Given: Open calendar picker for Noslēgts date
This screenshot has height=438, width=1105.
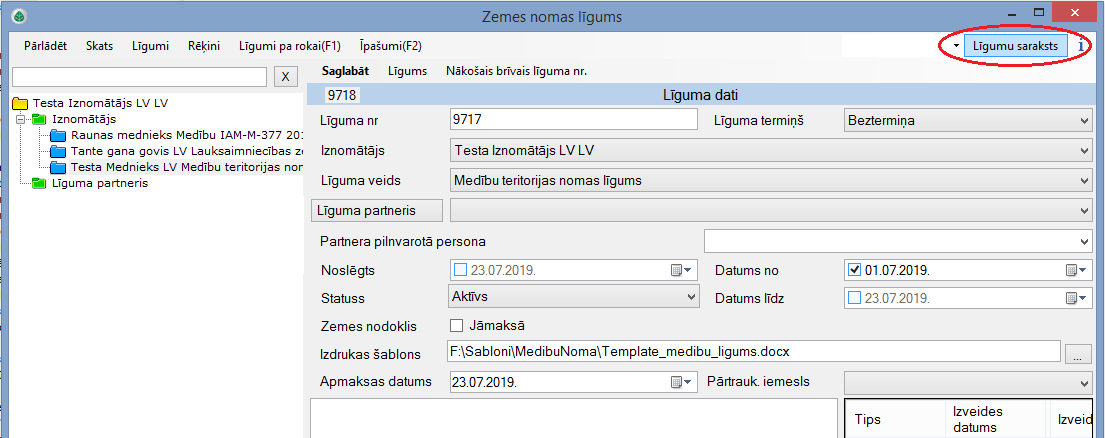Looking at the screenshot, I should (x=681, y=270).
